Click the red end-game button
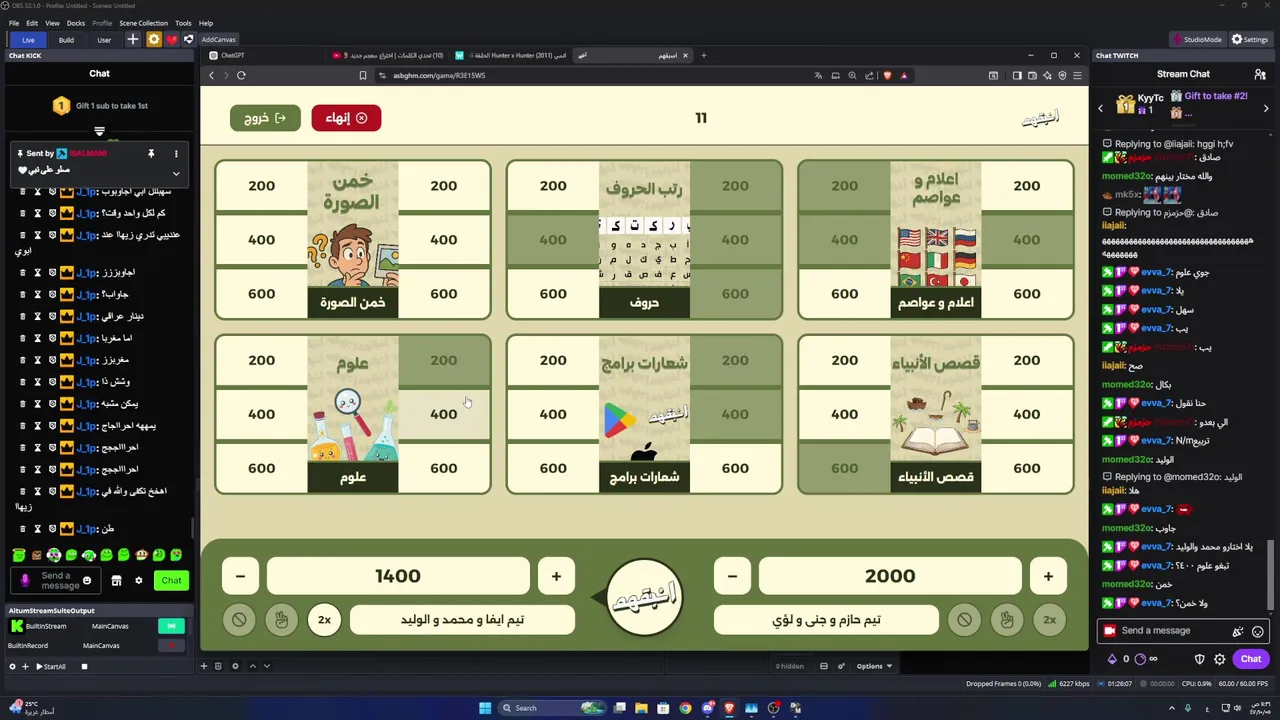This screenshot has height=720, width=1280. (x=346, y=118)
